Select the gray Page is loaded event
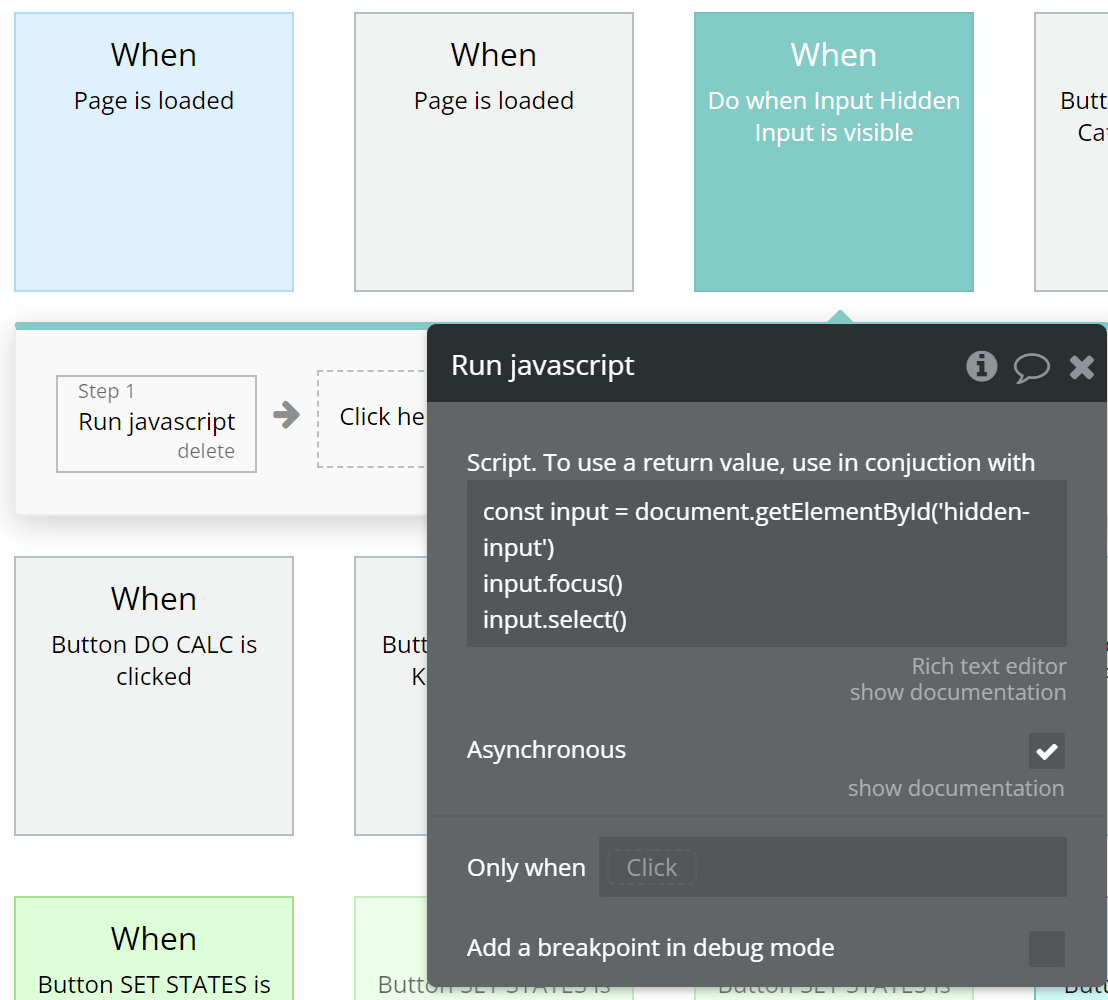 [494, 152]
